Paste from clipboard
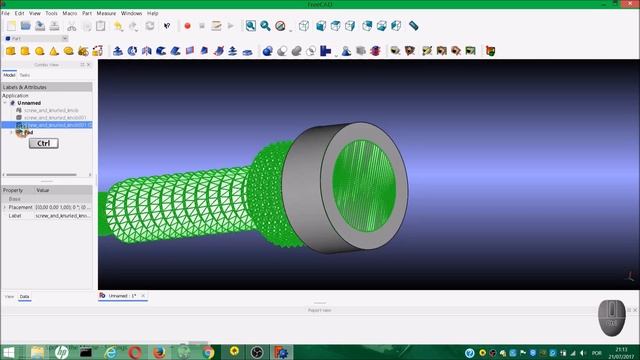 pos(100,26)
